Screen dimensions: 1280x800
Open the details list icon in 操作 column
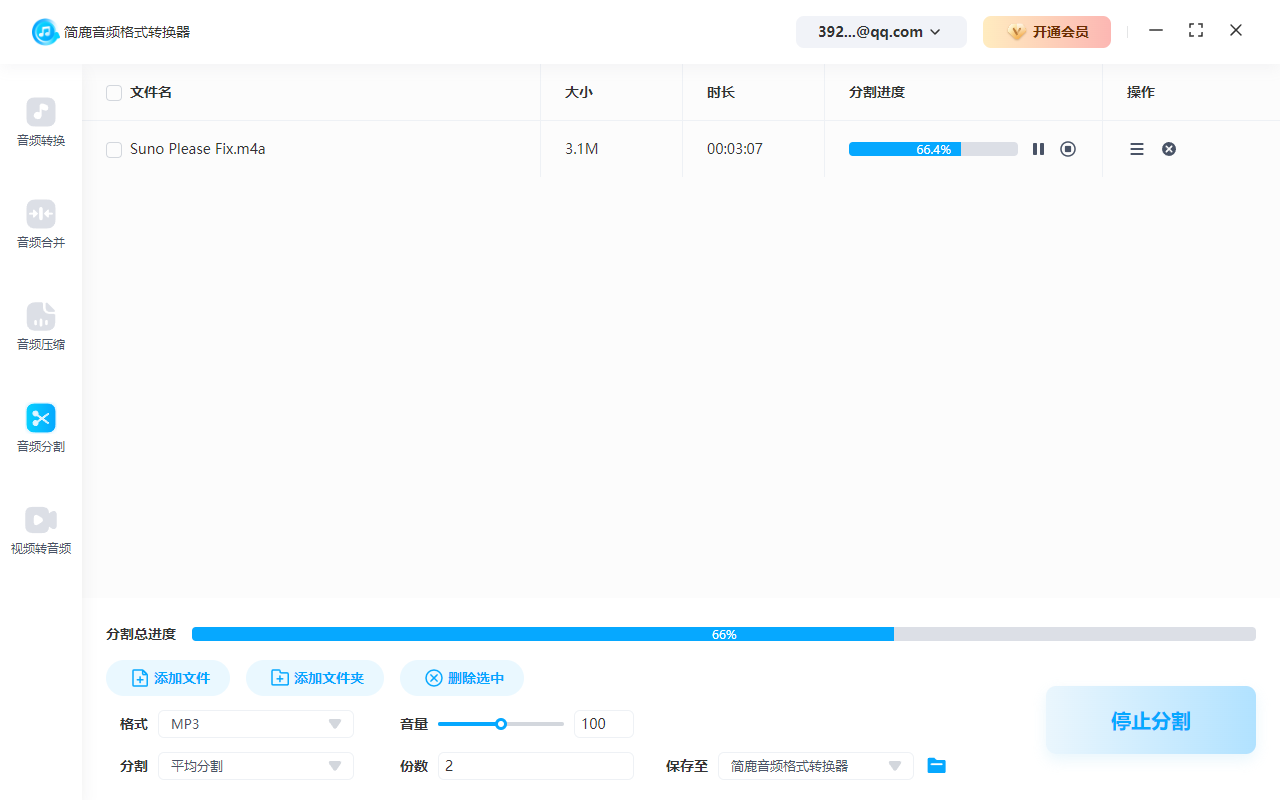[1136, 148]
